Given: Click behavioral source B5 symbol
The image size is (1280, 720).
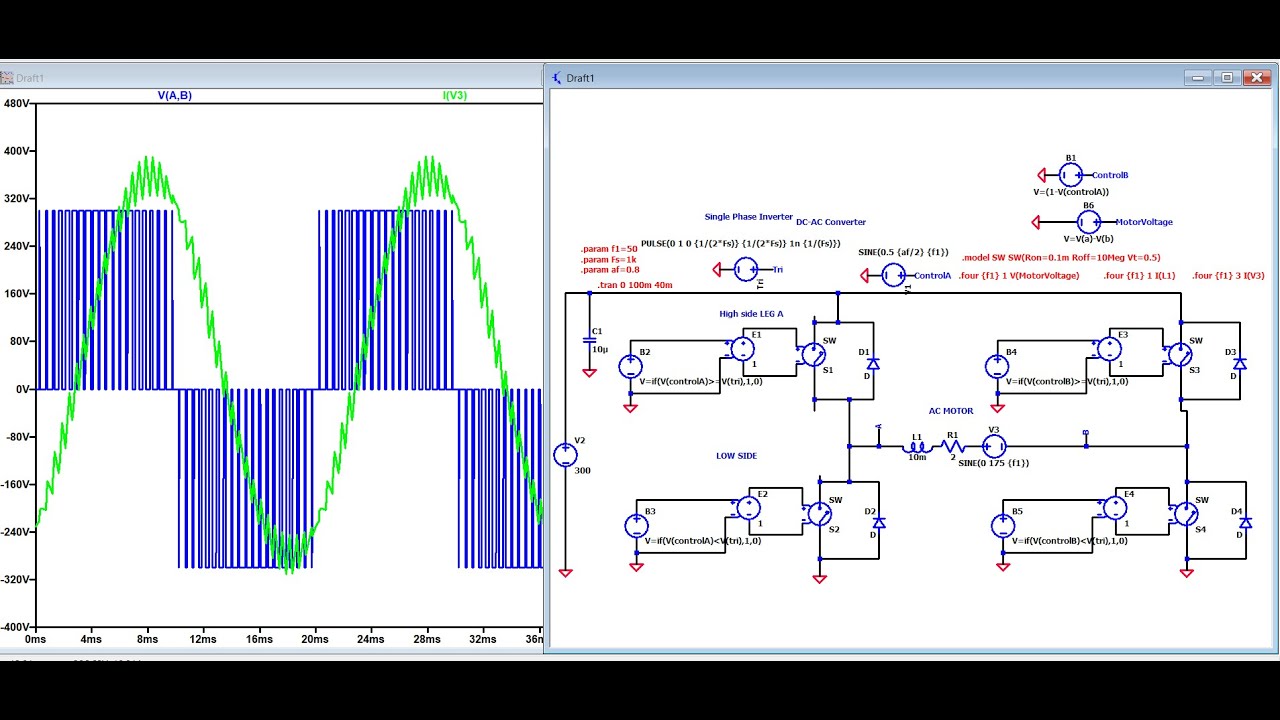Looking at the screenshot, I should point(1003,526).
